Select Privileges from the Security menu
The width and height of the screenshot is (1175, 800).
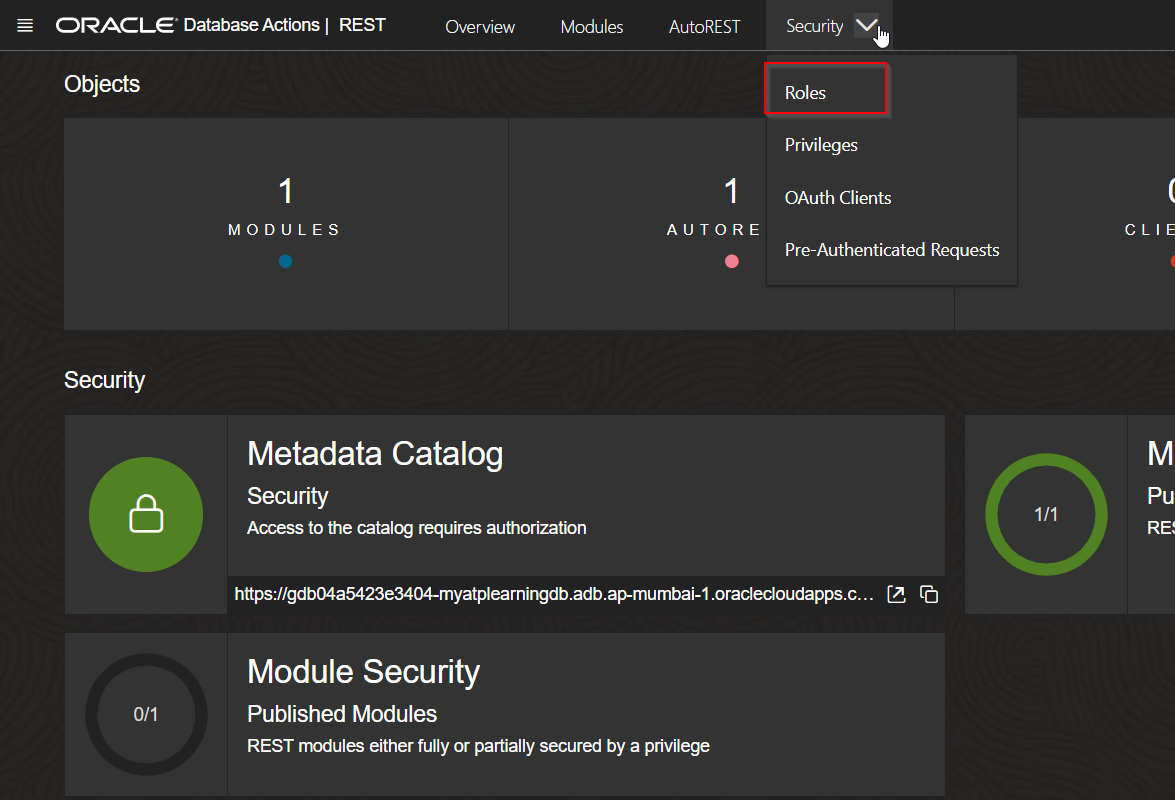(821, 144)
